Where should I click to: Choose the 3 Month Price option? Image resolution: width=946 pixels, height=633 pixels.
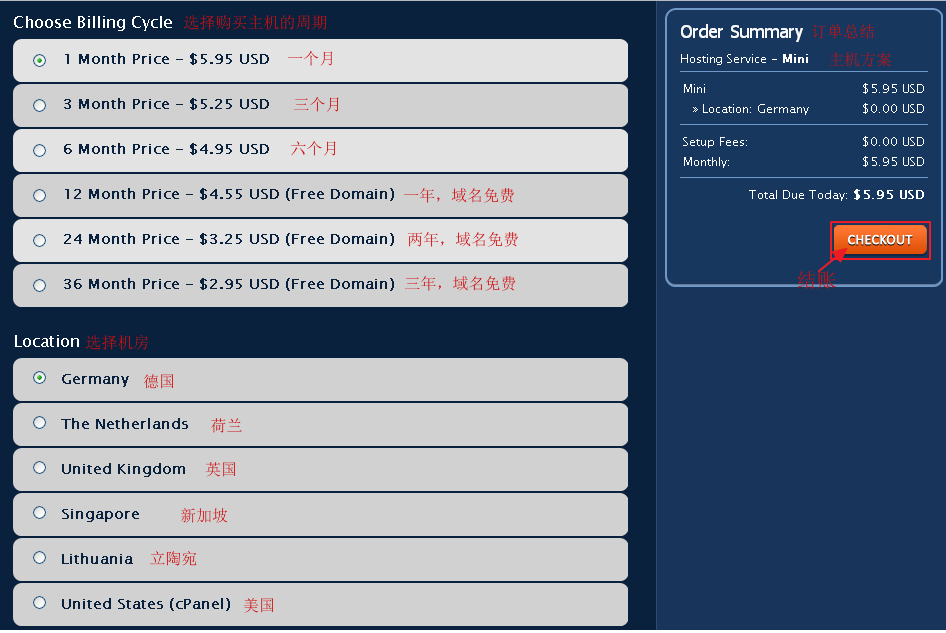[x=40, y=105]
